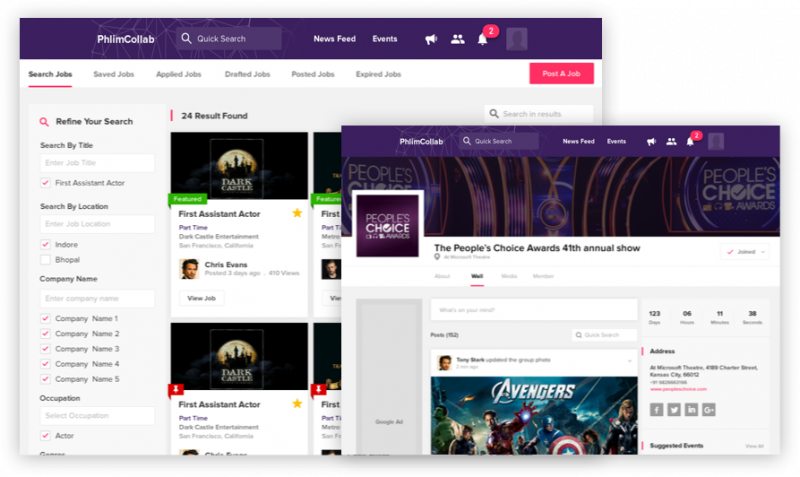This screenshot has height=477, width=800.
Task: Uncheck Company Name 1 checkbox
Action: point(45,318)
